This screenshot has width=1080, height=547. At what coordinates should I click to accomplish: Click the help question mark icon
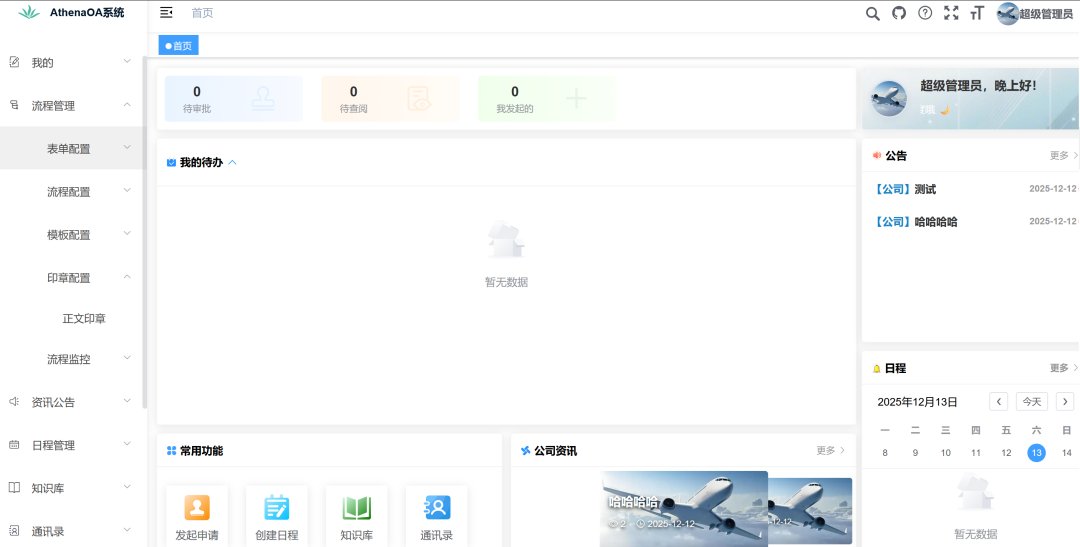[925, 13]
